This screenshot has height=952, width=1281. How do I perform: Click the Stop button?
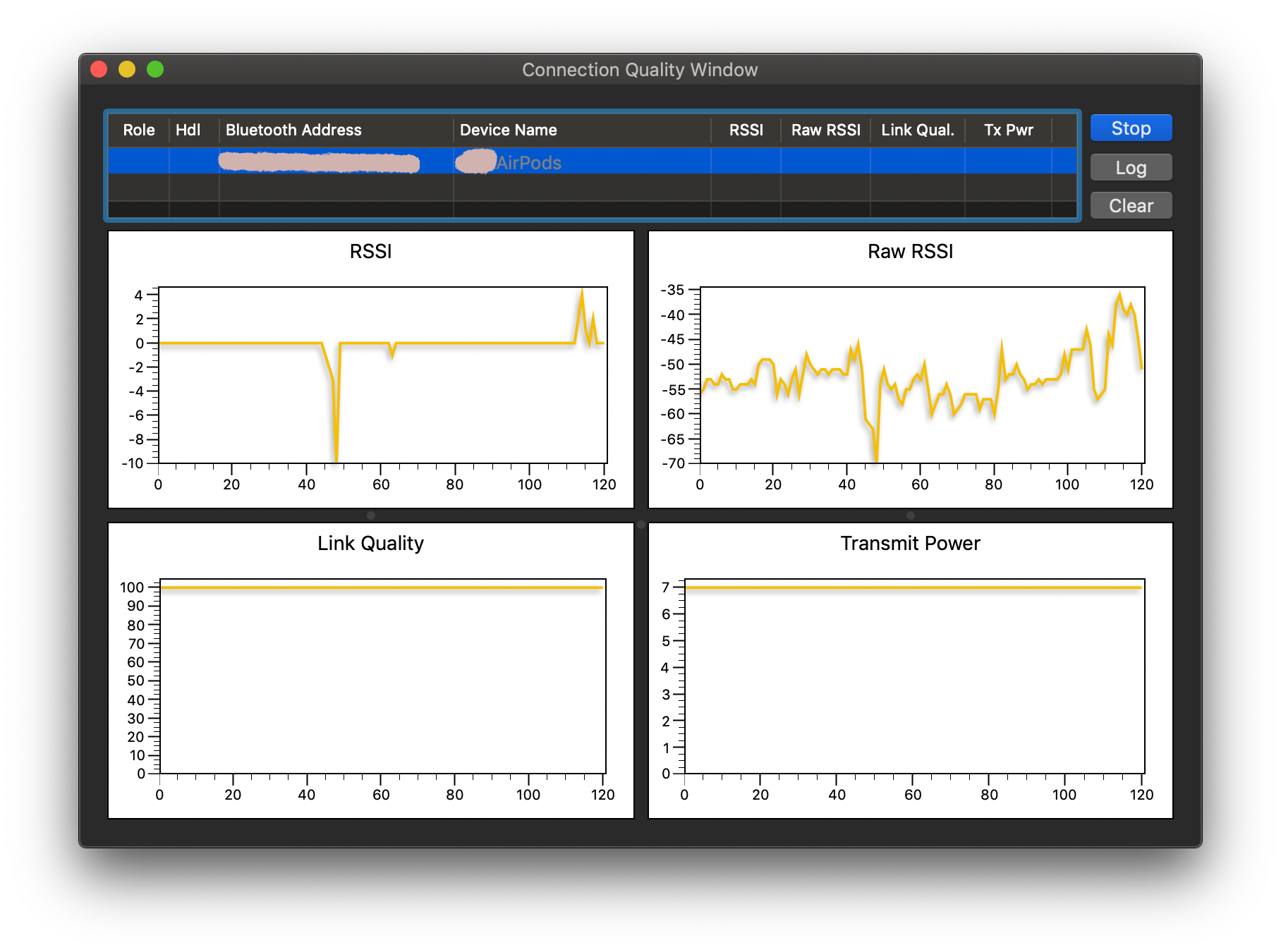point(1130,128)
